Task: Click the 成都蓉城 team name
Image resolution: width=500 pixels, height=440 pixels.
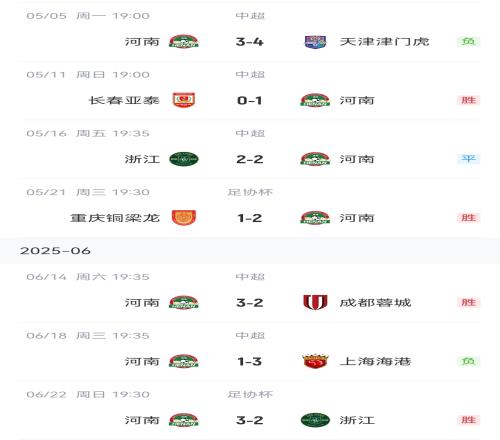Action: coord(375,303)
